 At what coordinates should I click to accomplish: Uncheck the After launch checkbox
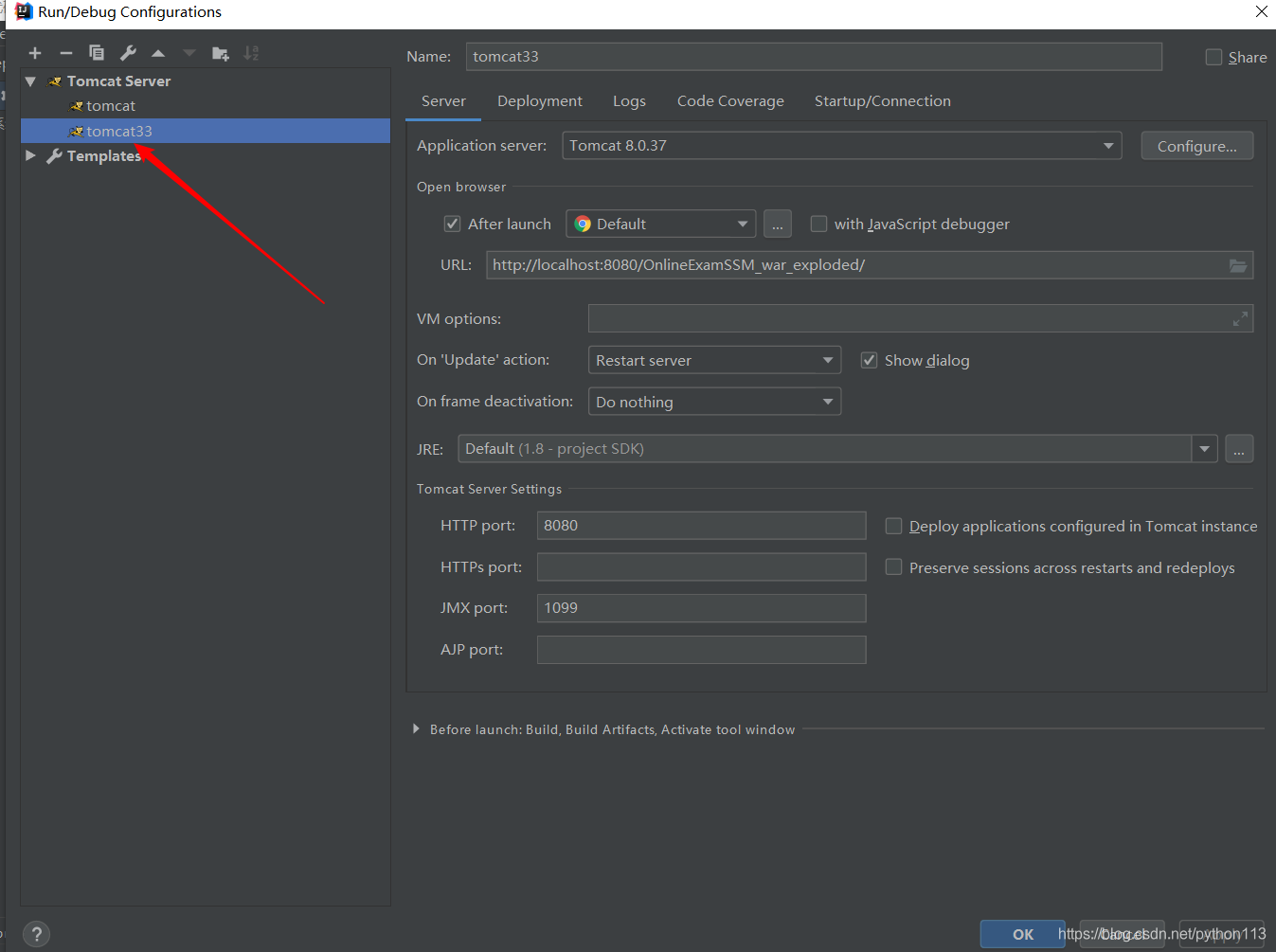[x=453, y=225]
